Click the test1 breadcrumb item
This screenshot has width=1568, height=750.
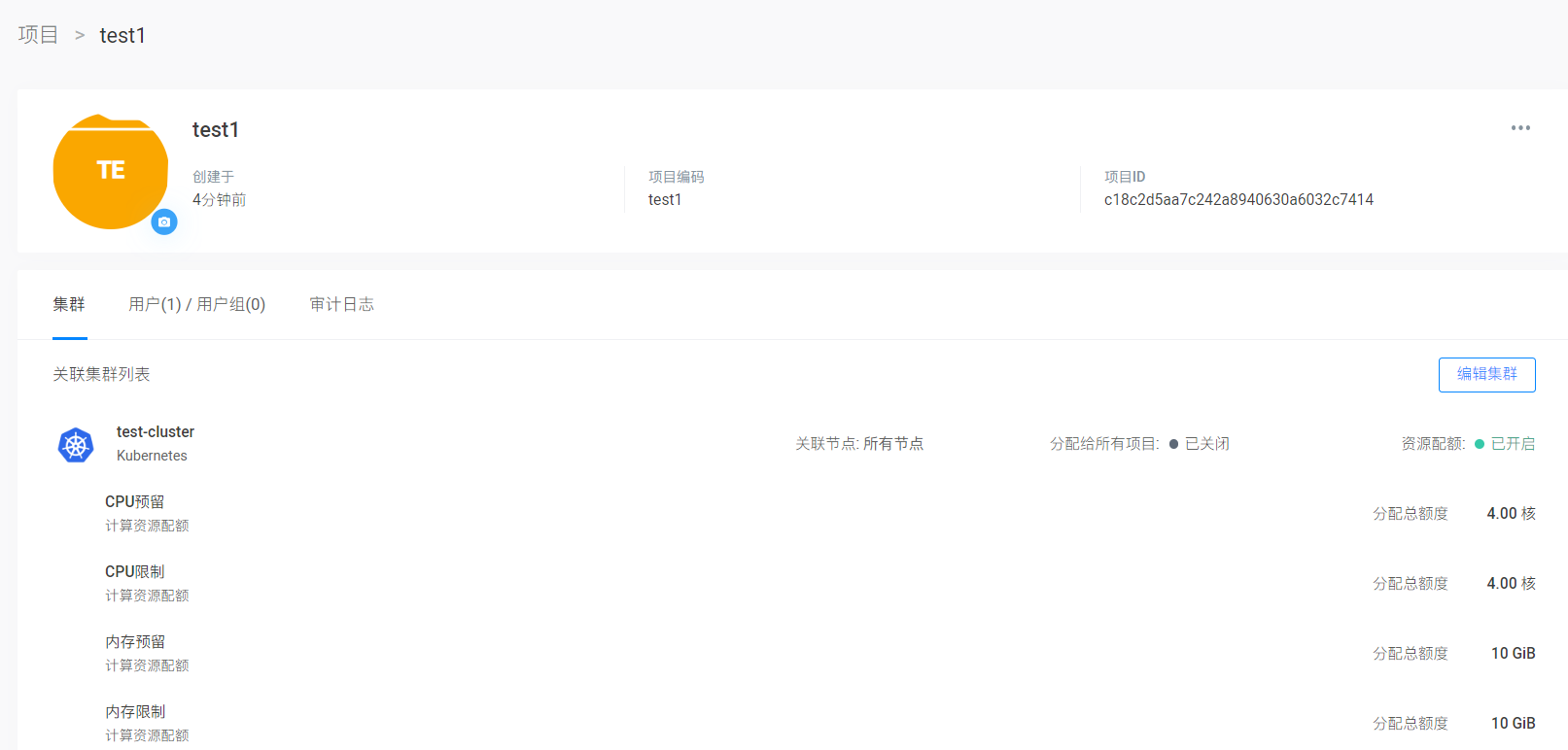[x=122, y=36]
